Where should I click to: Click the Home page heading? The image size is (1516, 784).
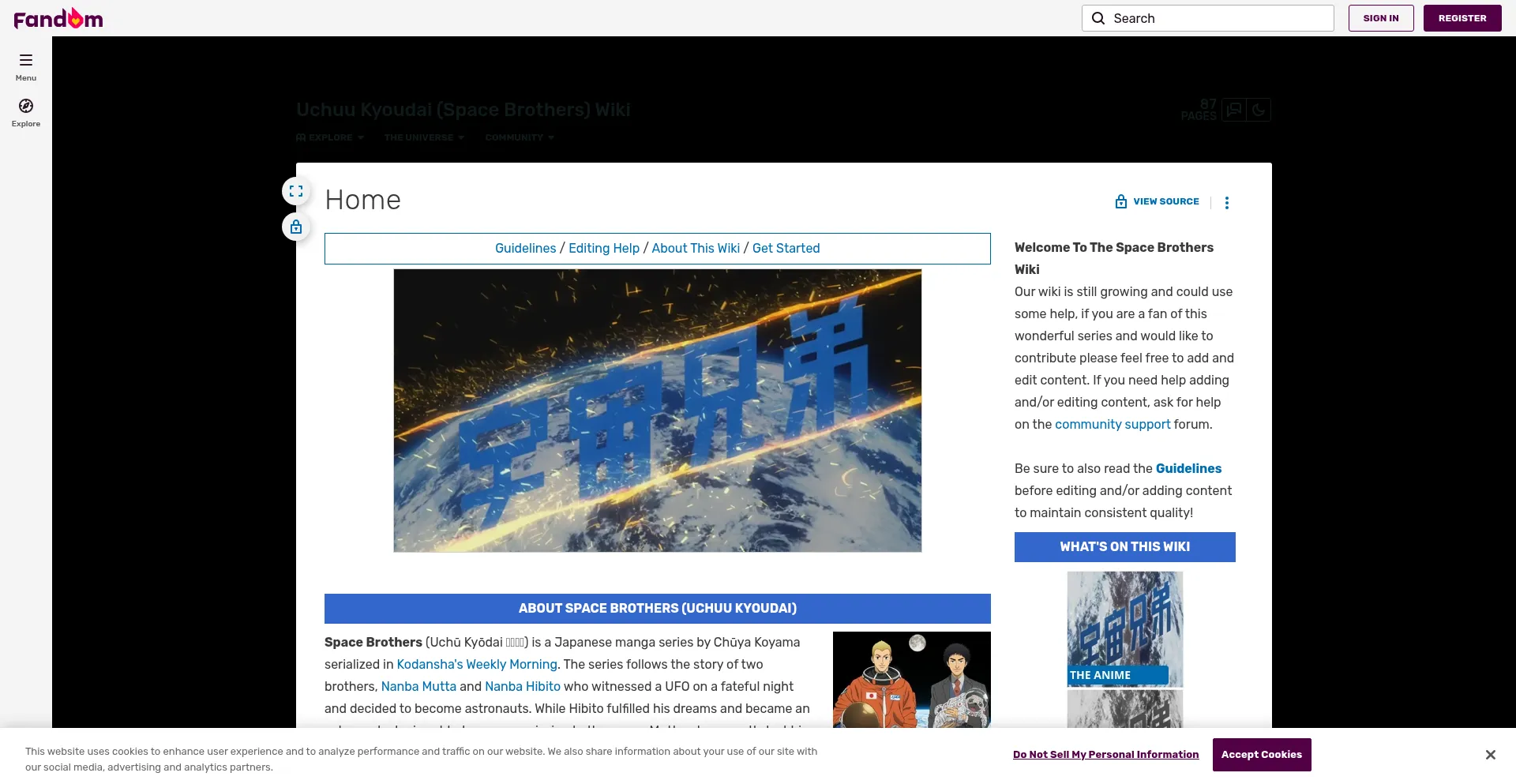pyautogui.click(x=363, y=200)
